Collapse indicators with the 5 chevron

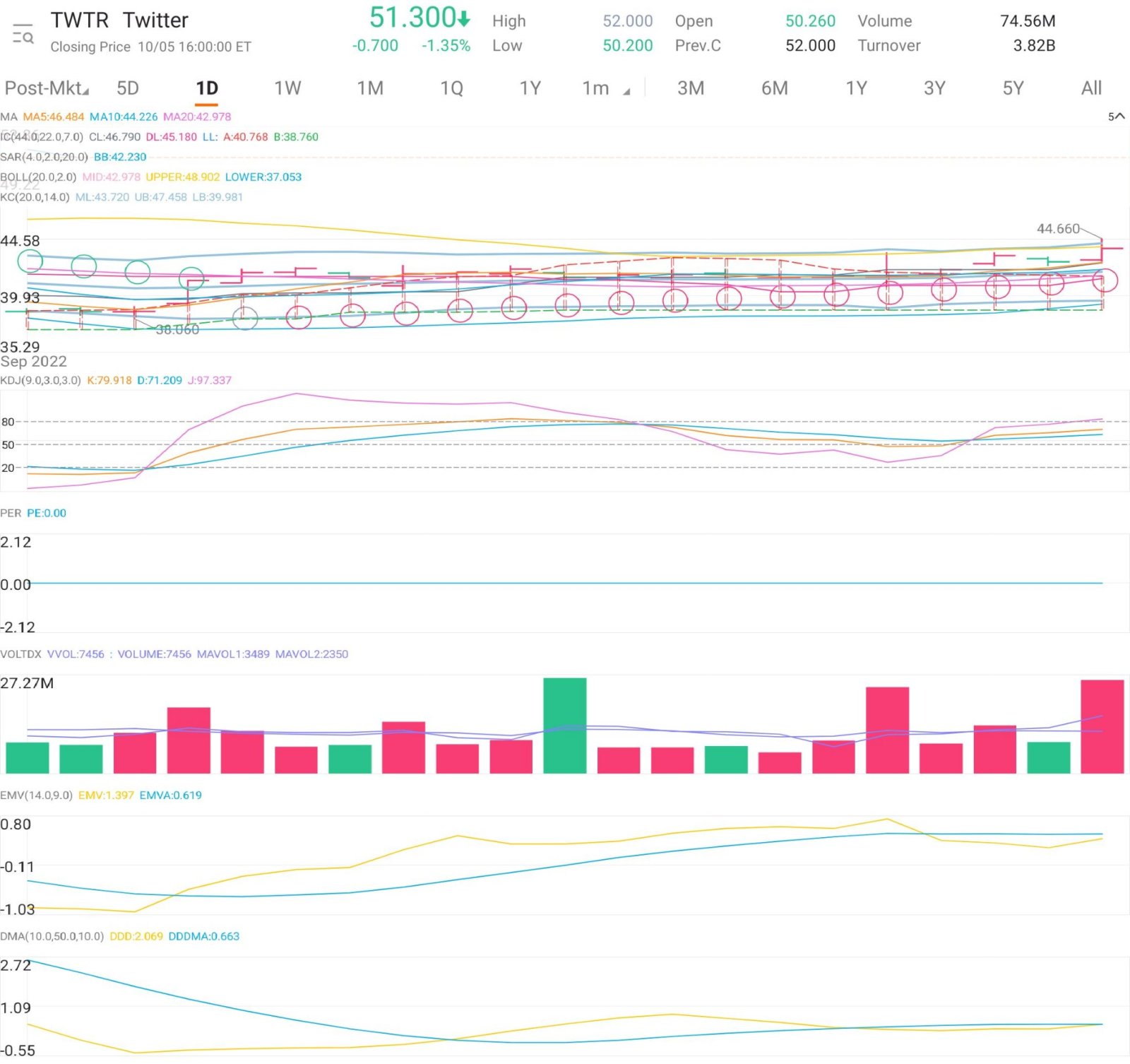pos(1116,117)
